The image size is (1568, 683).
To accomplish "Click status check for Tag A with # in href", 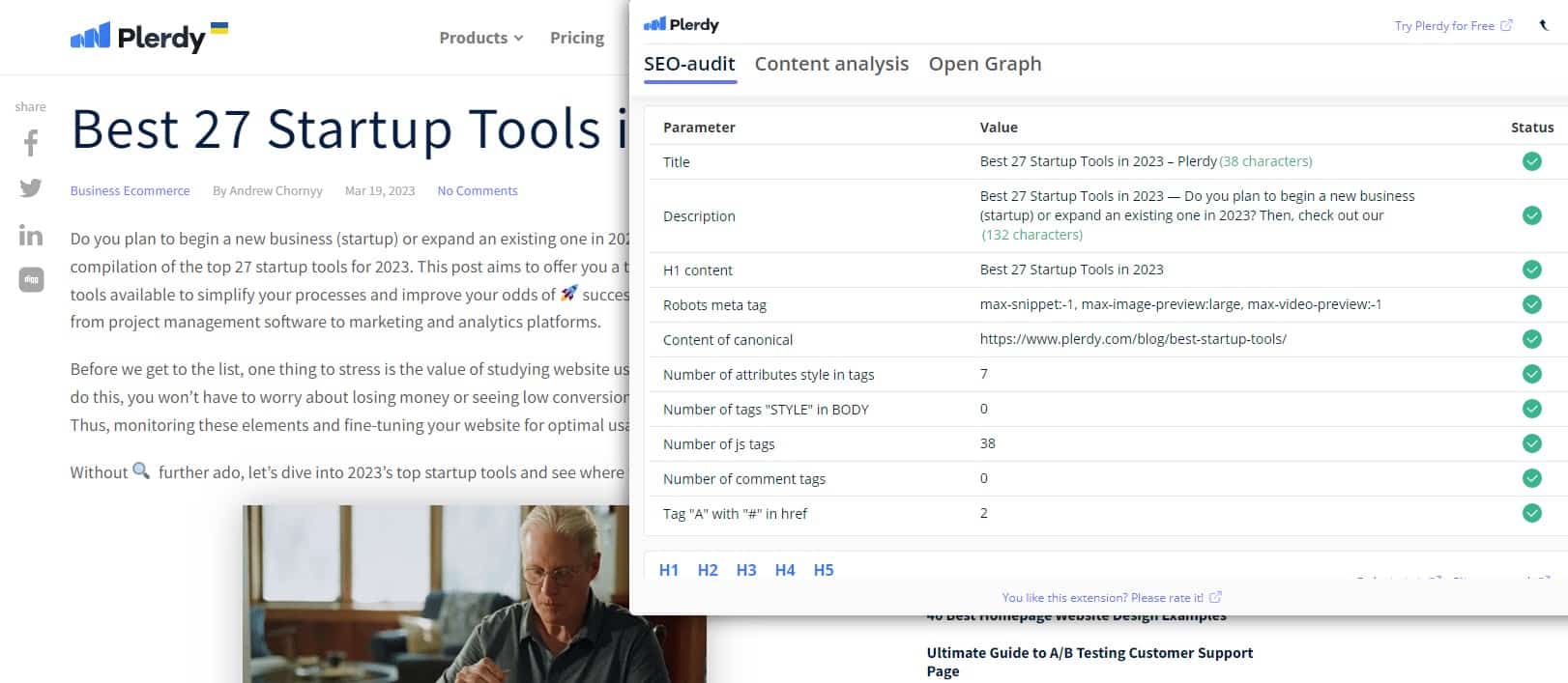I will point(1532,513).
